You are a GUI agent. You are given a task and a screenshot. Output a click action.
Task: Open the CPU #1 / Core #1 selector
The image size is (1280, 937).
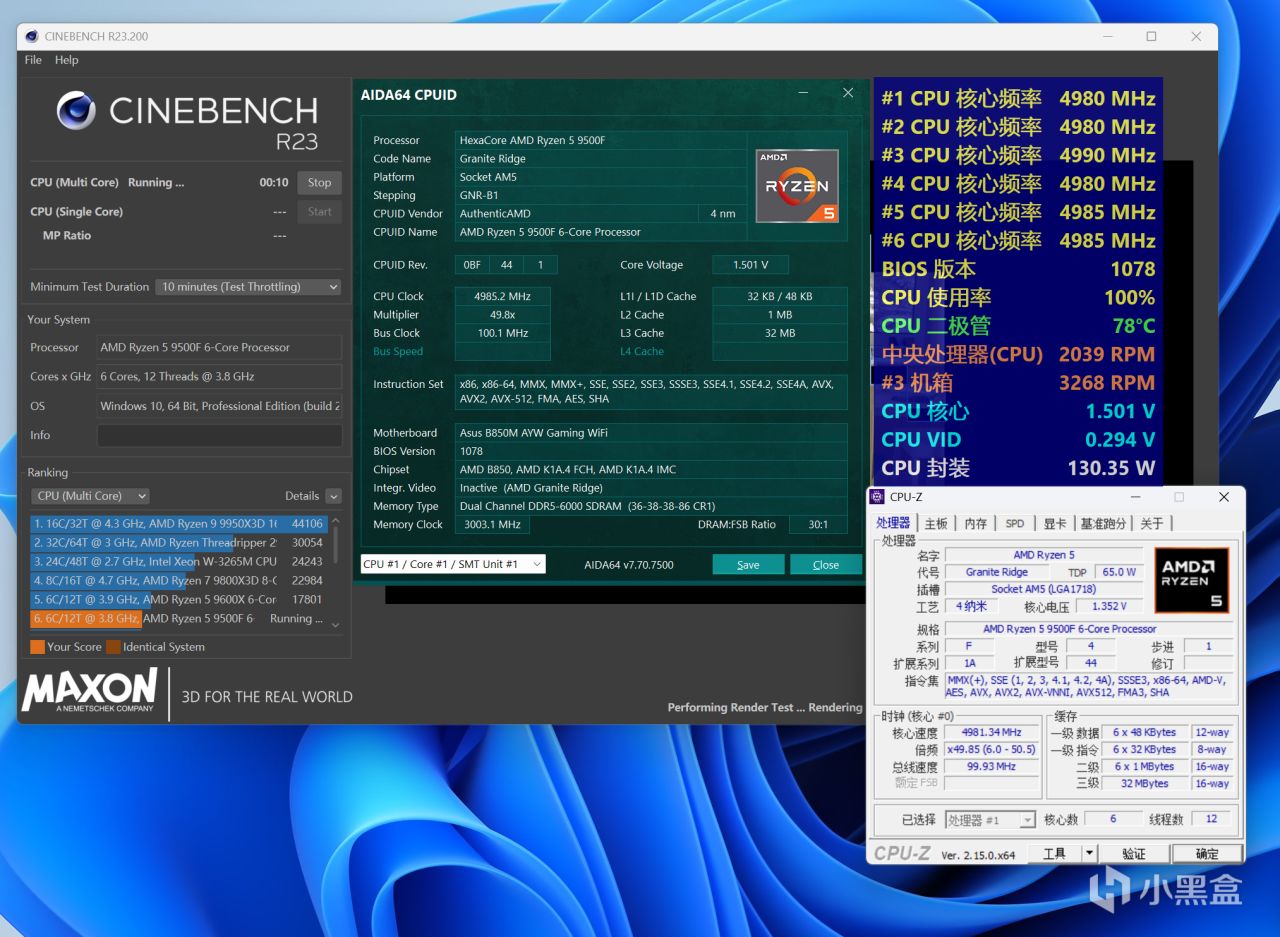pyautogui.click(x=453, y=564)
